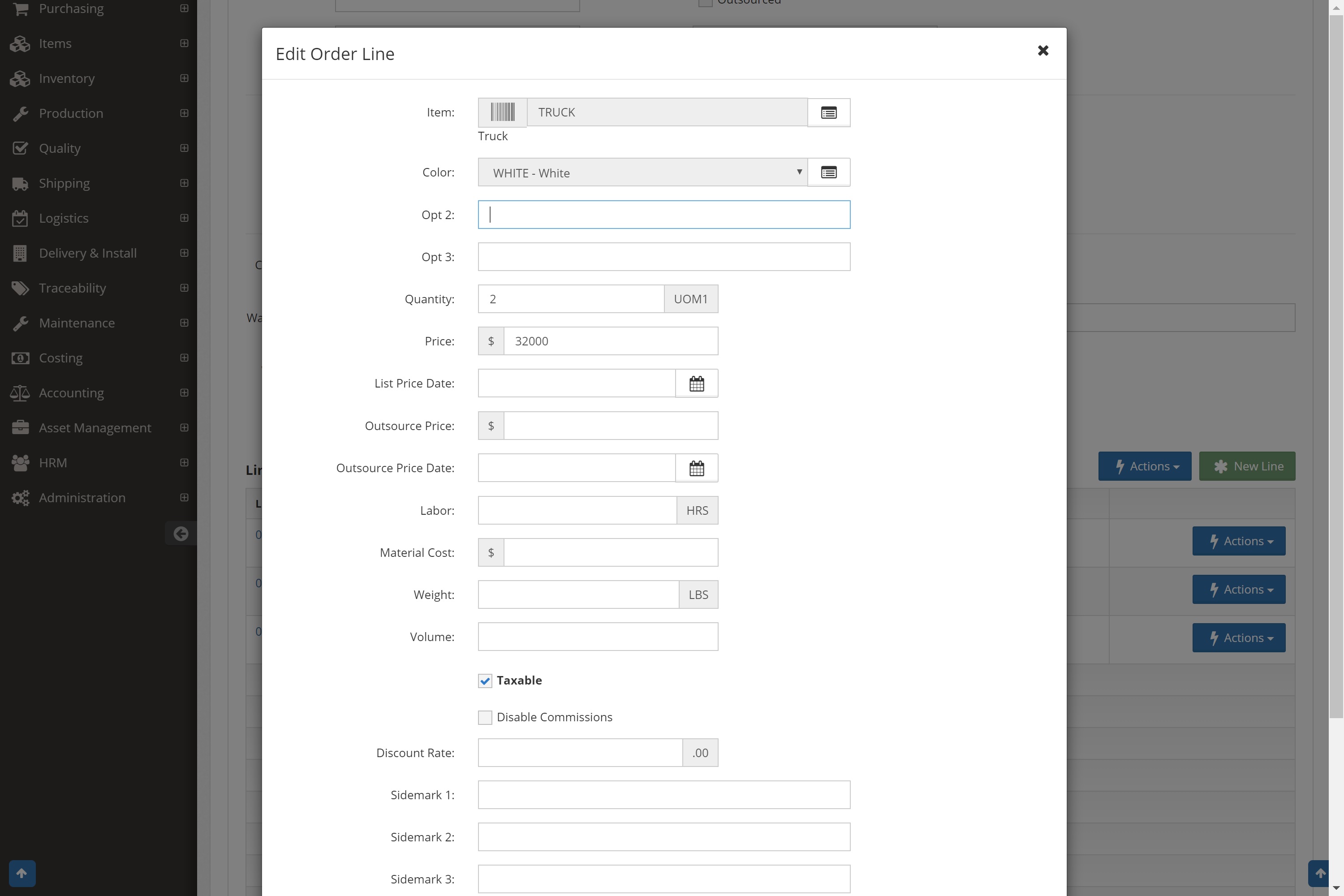This screenshot has height=896, width=1344.
Task: Click the New Line button
Action: [x=1247, y=466]
